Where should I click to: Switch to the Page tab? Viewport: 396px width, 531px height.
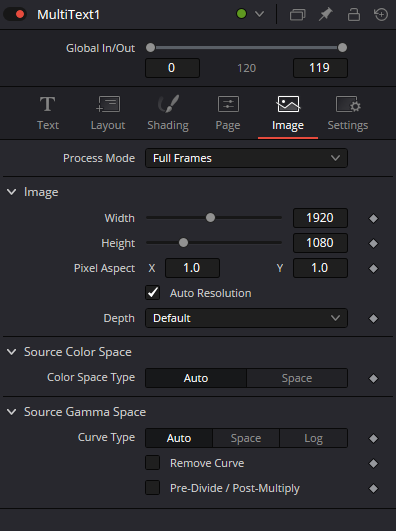coord(228,113)
